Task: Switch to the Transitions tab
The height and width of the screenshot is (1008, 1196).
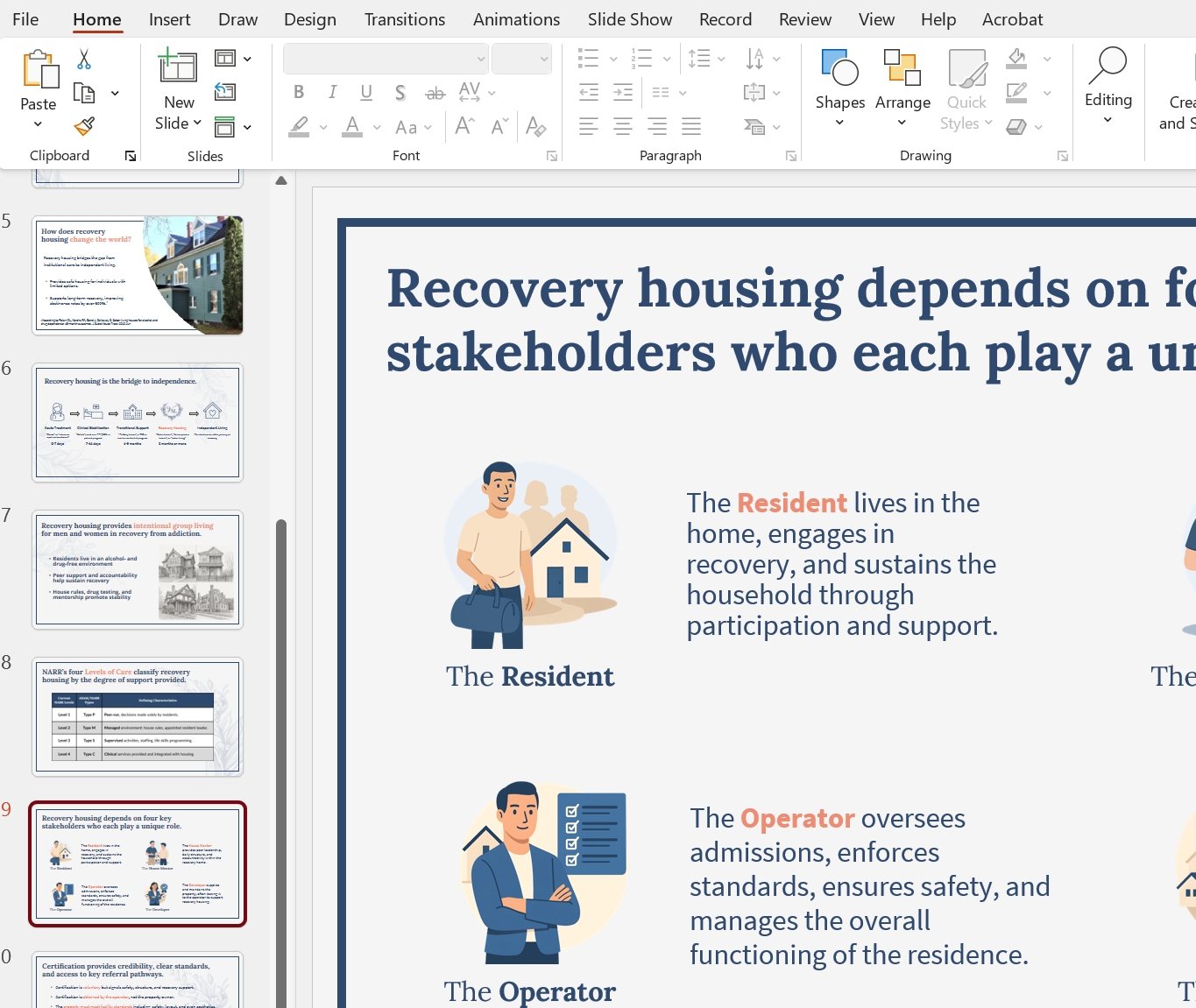Action: click(404, 19)
